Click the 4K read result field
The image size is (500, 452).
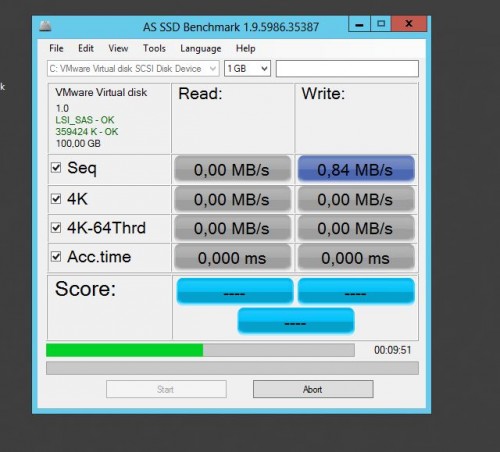click(x=232, y=199)
